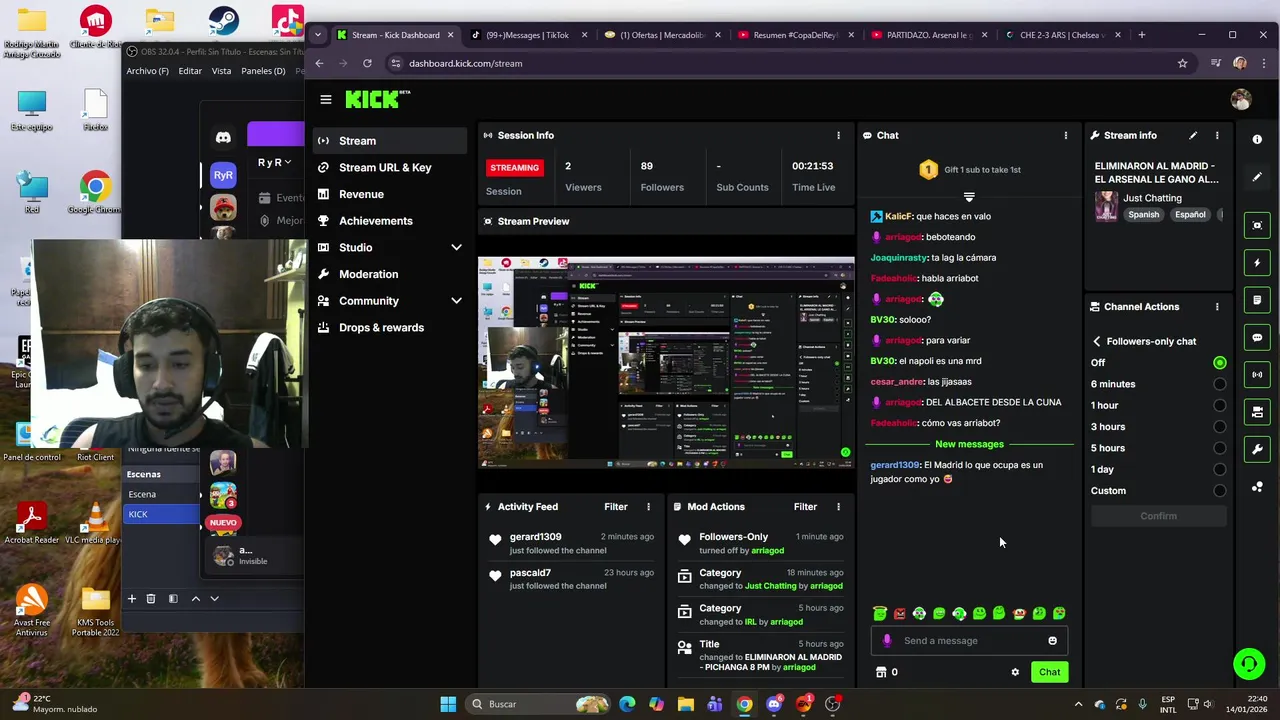
Task: Click the pencil icon in right sidebar
Action: click(1257, 177)
